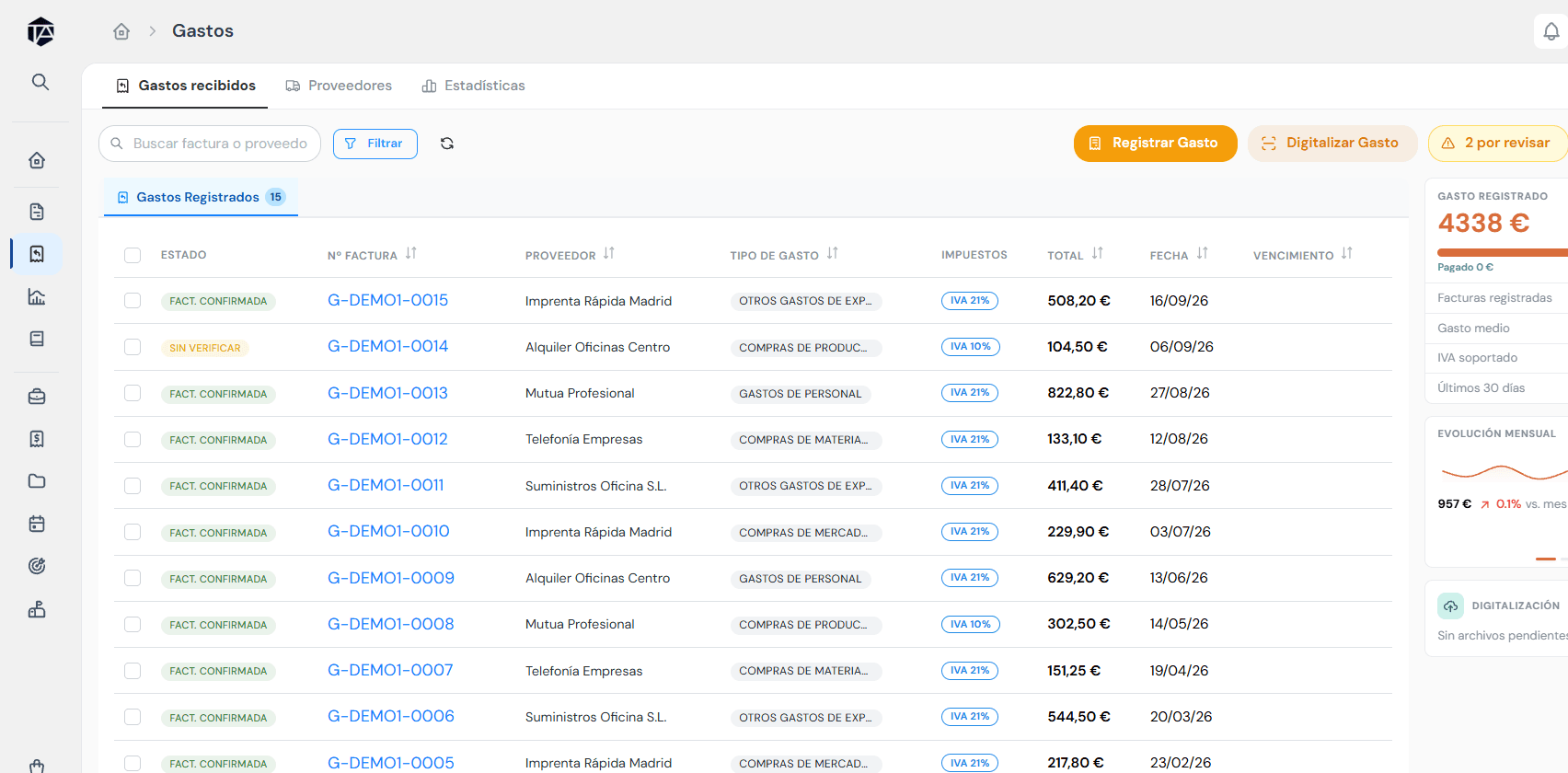The image size is (1568, 773).
Task: Open invoice G-DEMO1-0006
Action: click(x=391, y=716)
